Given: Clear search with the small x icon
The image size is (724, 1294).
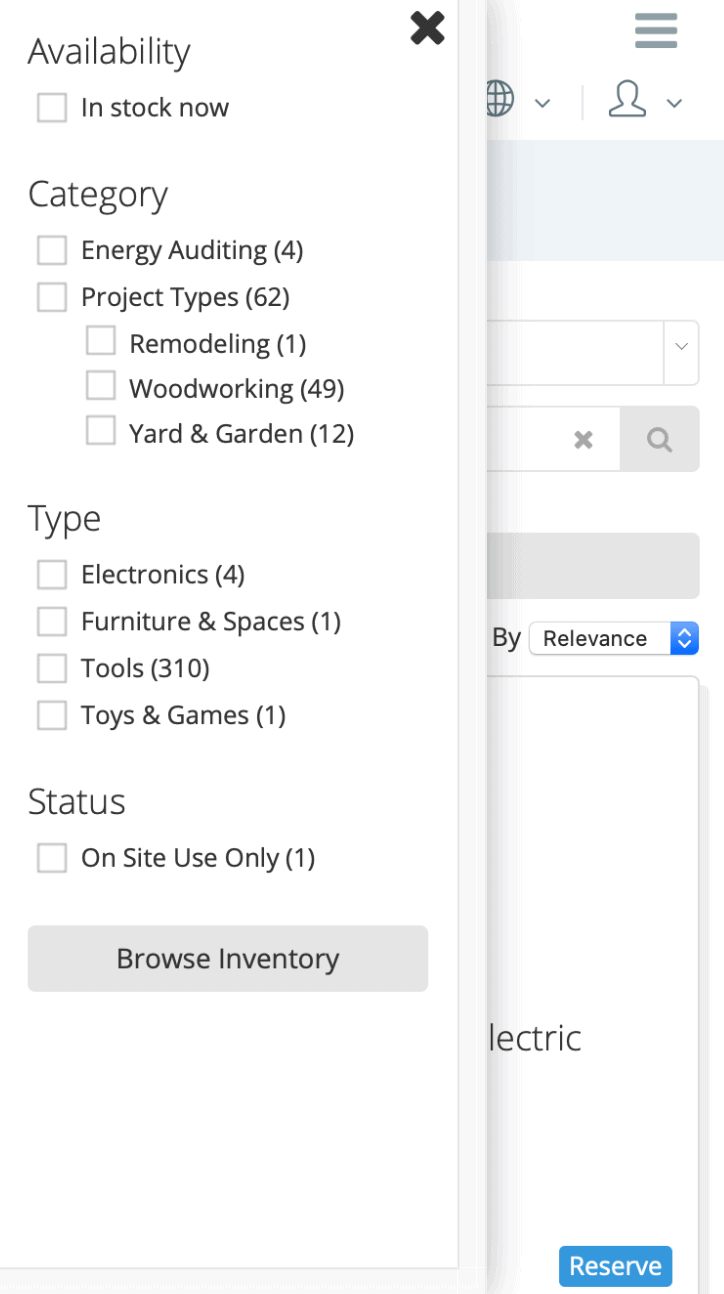Looking at the screenshot, I should [x=583, y=439].
